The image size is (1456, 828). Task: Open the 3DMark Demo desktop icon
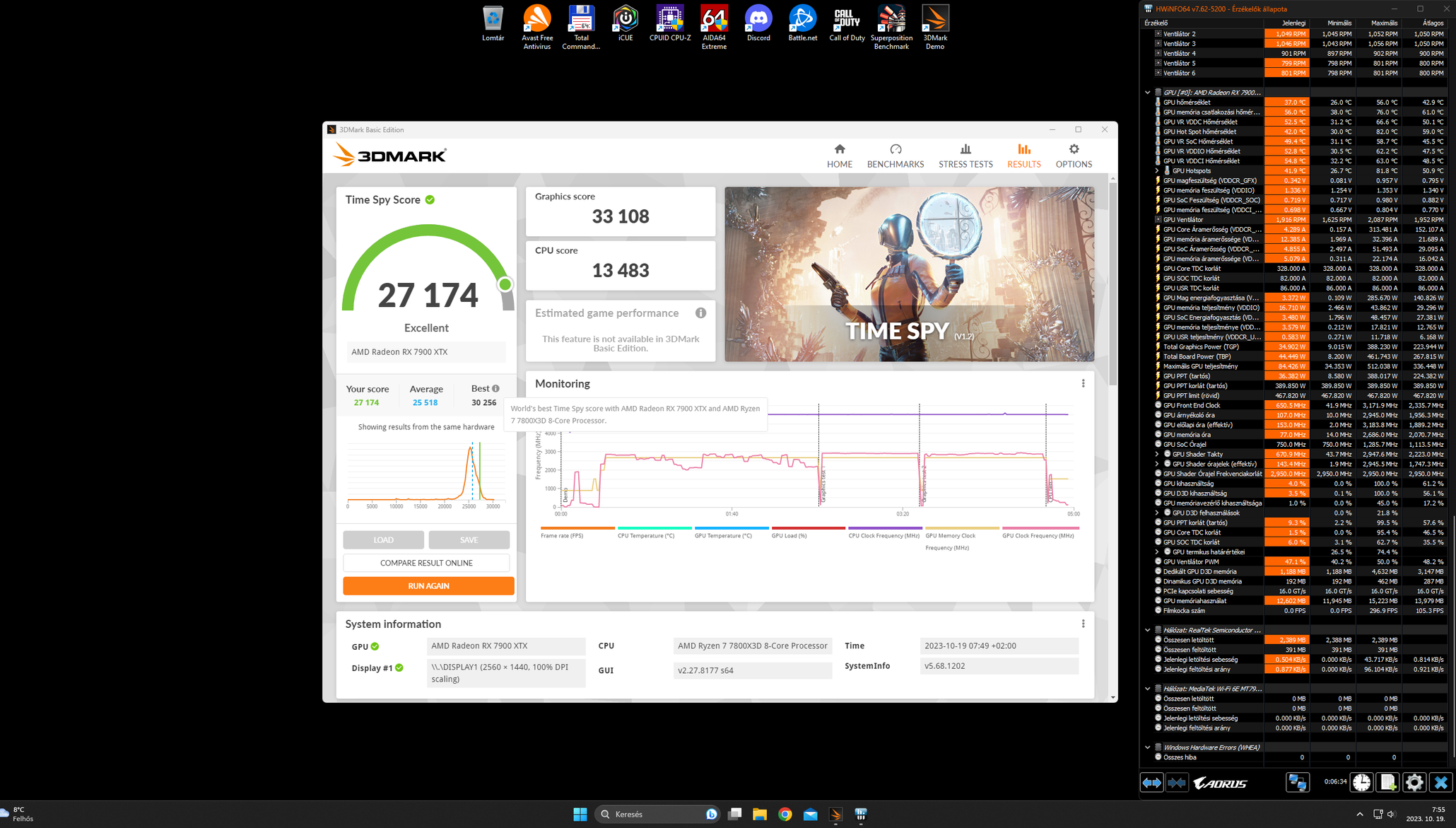(935, 27)
